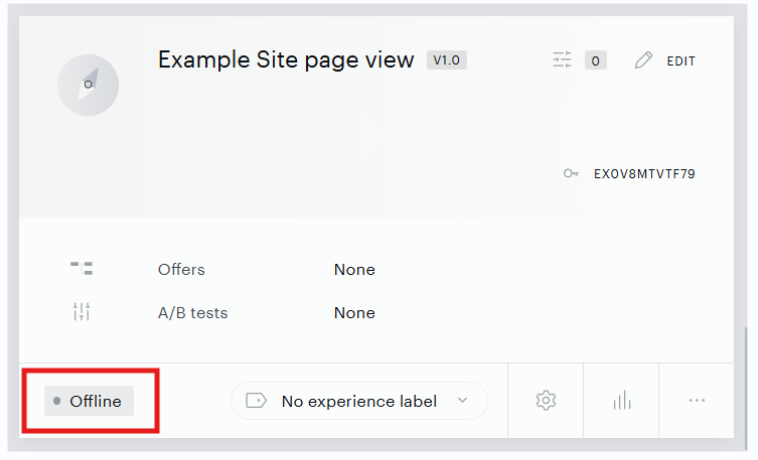This screenshot has width=758, height=460.
Task: Click the Example Site page view title
Action: pyautogui.click(x=286, y=60)
